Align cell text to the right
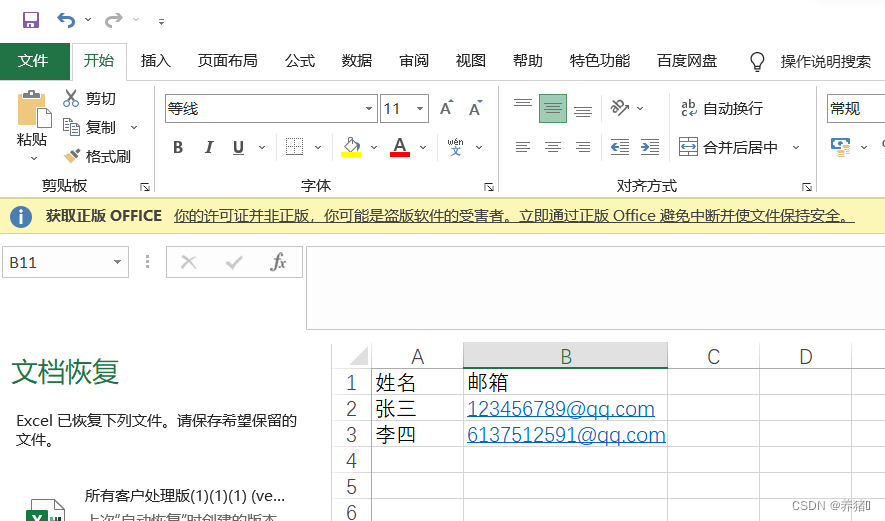Screen dimensions: 885x521 point(583,147)
